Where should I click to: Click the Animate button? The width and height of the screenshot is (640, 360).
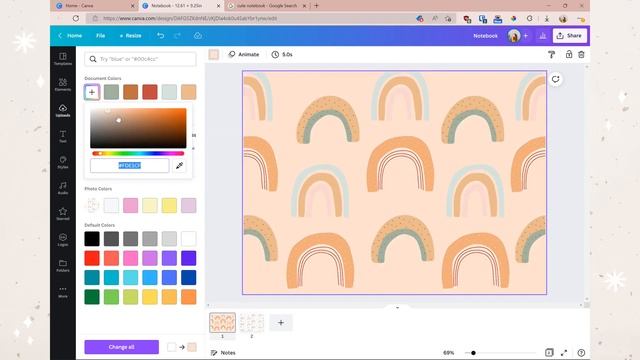[244, 54]
